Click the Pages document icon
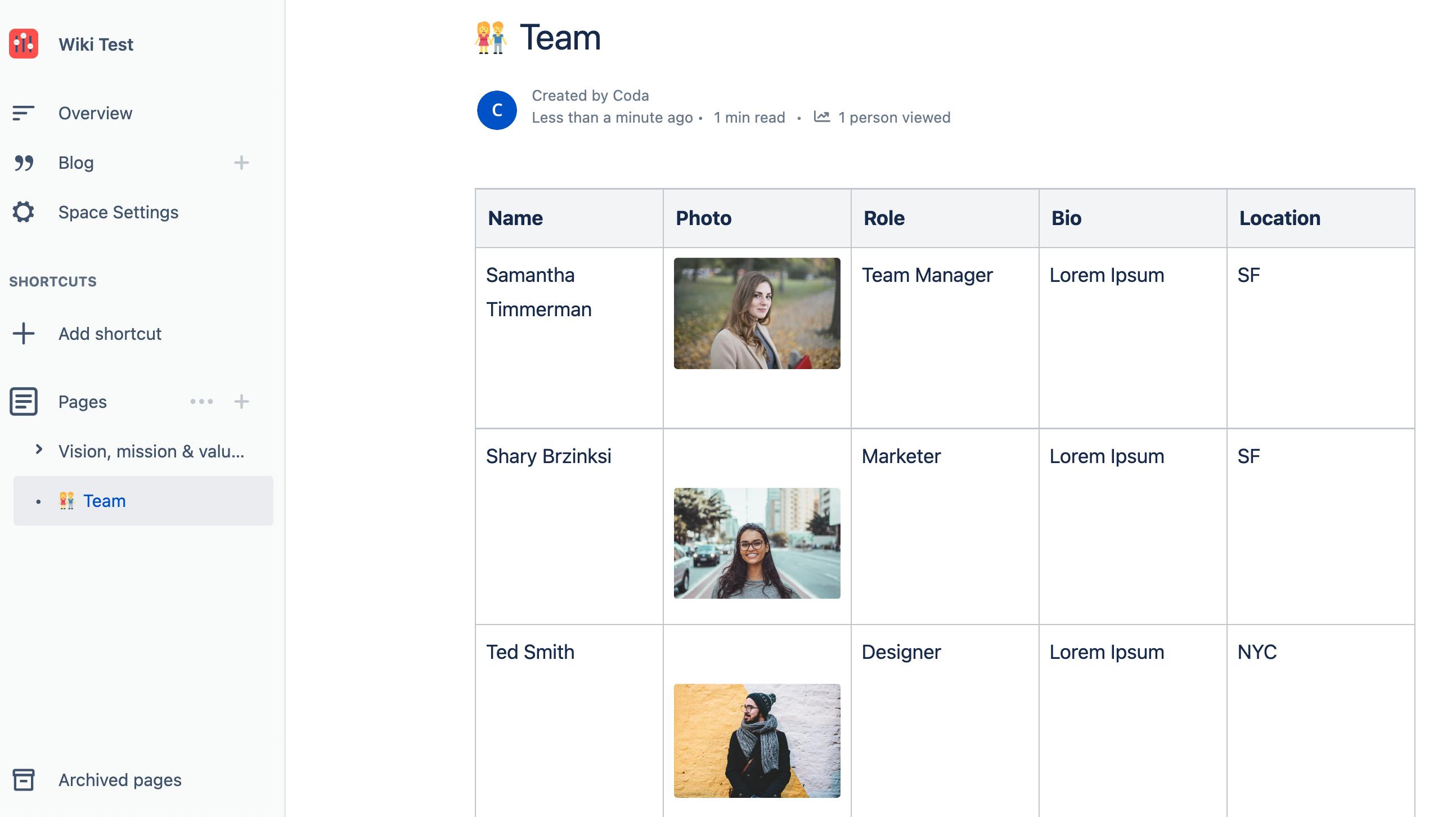This screenshot has height=817, width=1456. click(x=24, y=401)
